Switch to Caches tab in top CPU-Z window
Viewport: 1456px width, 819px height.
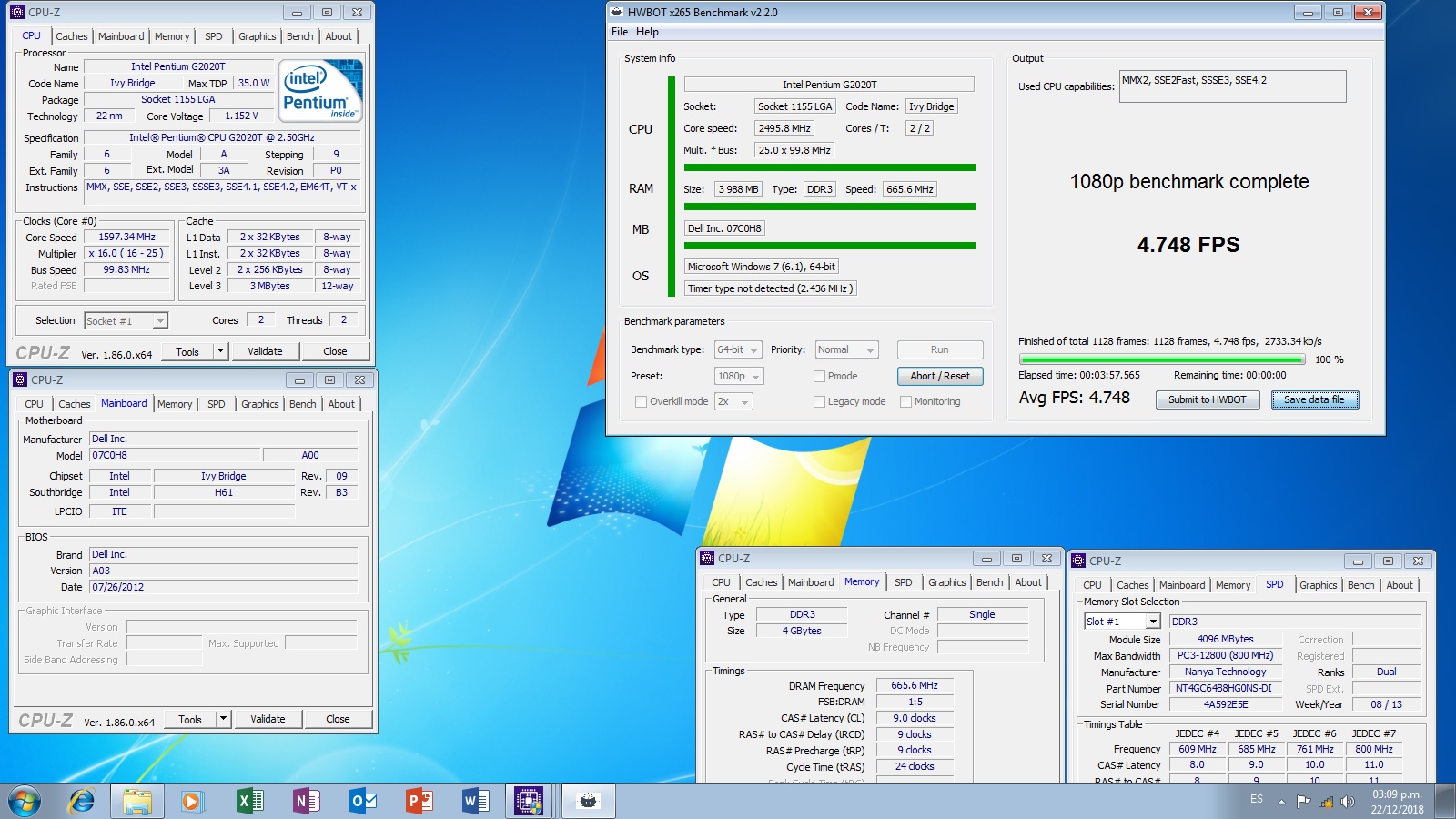pos(72,36)
